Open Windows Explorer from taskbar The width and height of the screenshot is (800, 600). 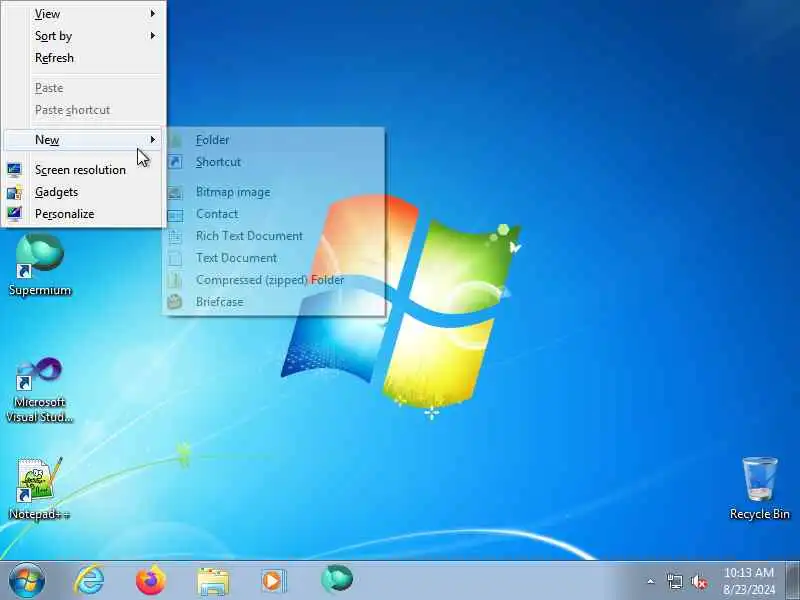pos(213,582)
